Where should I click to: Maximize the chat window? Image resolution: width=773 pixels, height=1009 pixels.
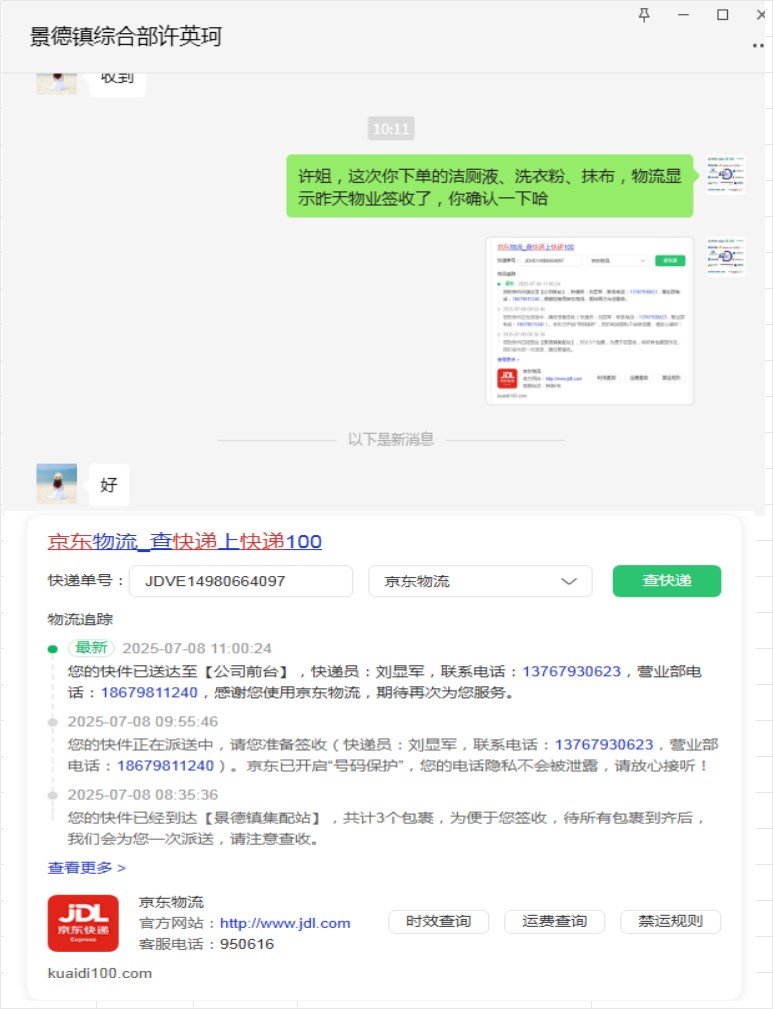[723, 15]
